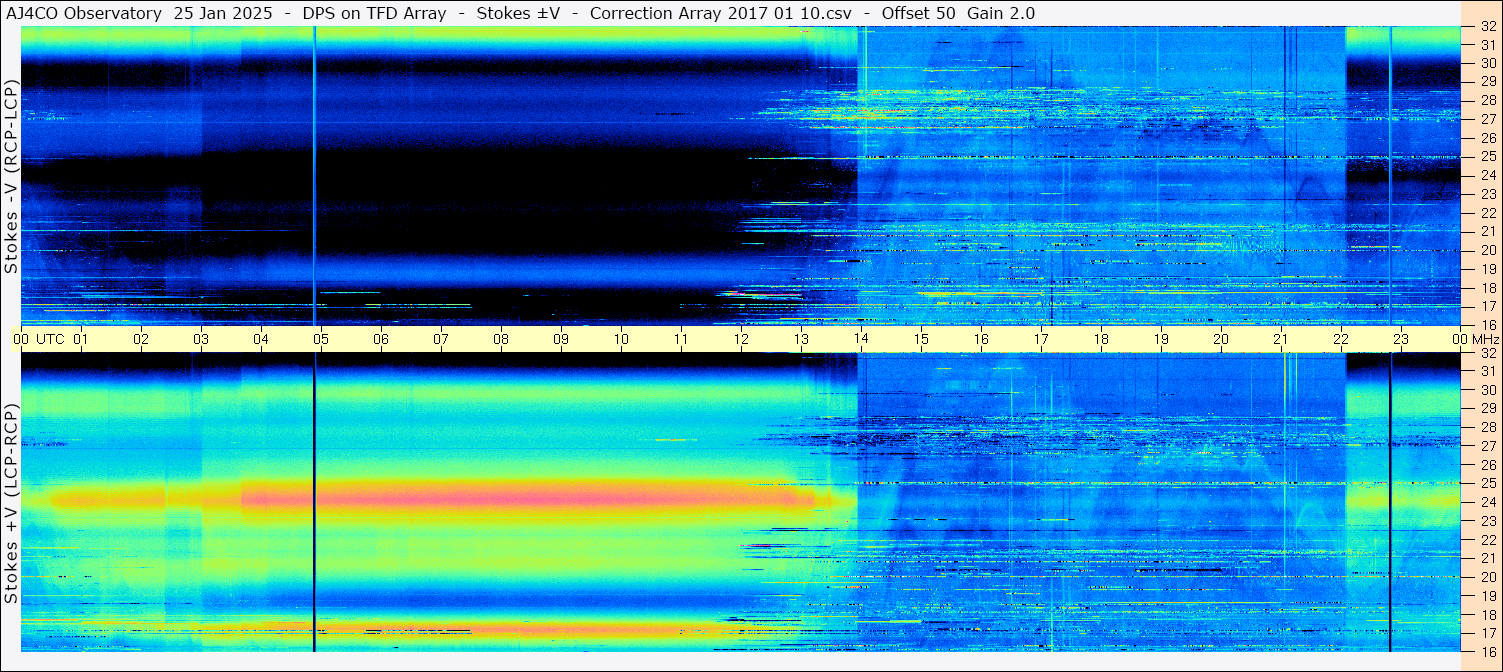Click the 19 MHz label of Stokes -V panel
1503x672 pixels.
pyautogui.click(x=1487, y=268)
